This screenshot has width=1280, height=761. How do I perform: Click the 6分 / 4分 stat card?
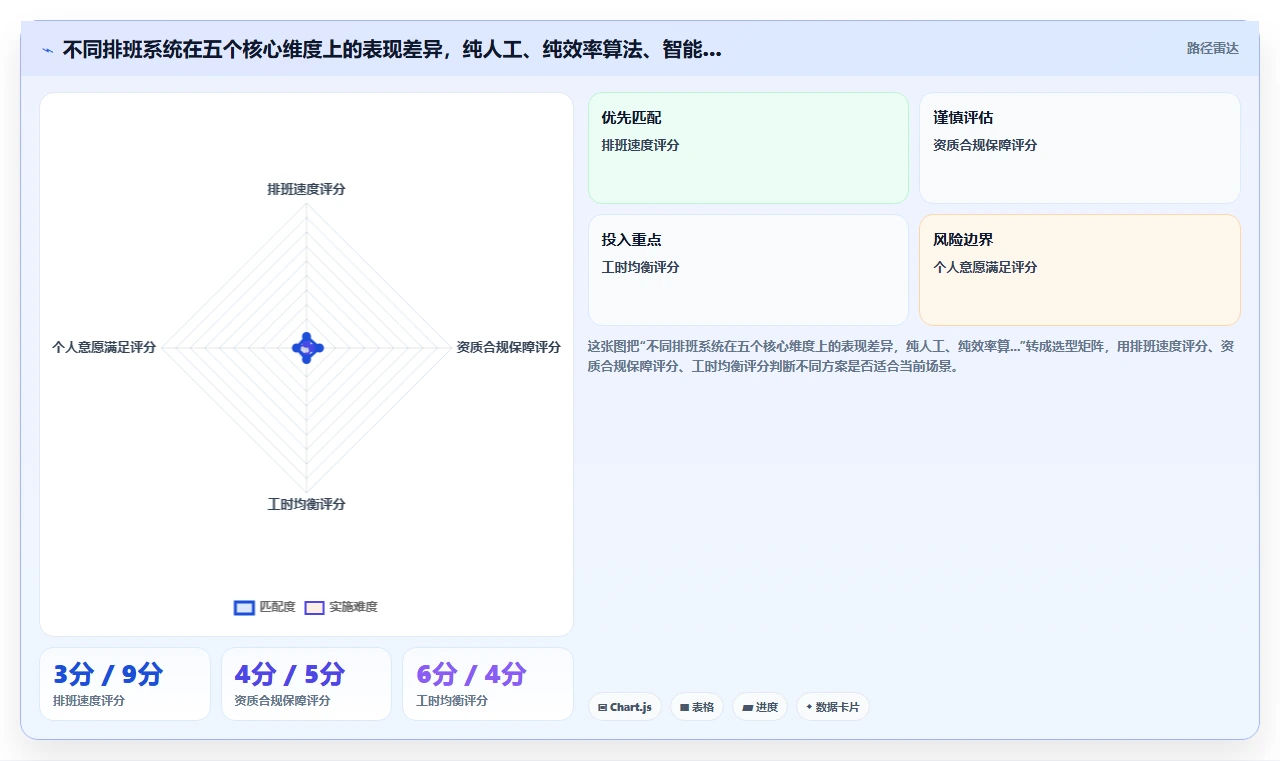488,684
